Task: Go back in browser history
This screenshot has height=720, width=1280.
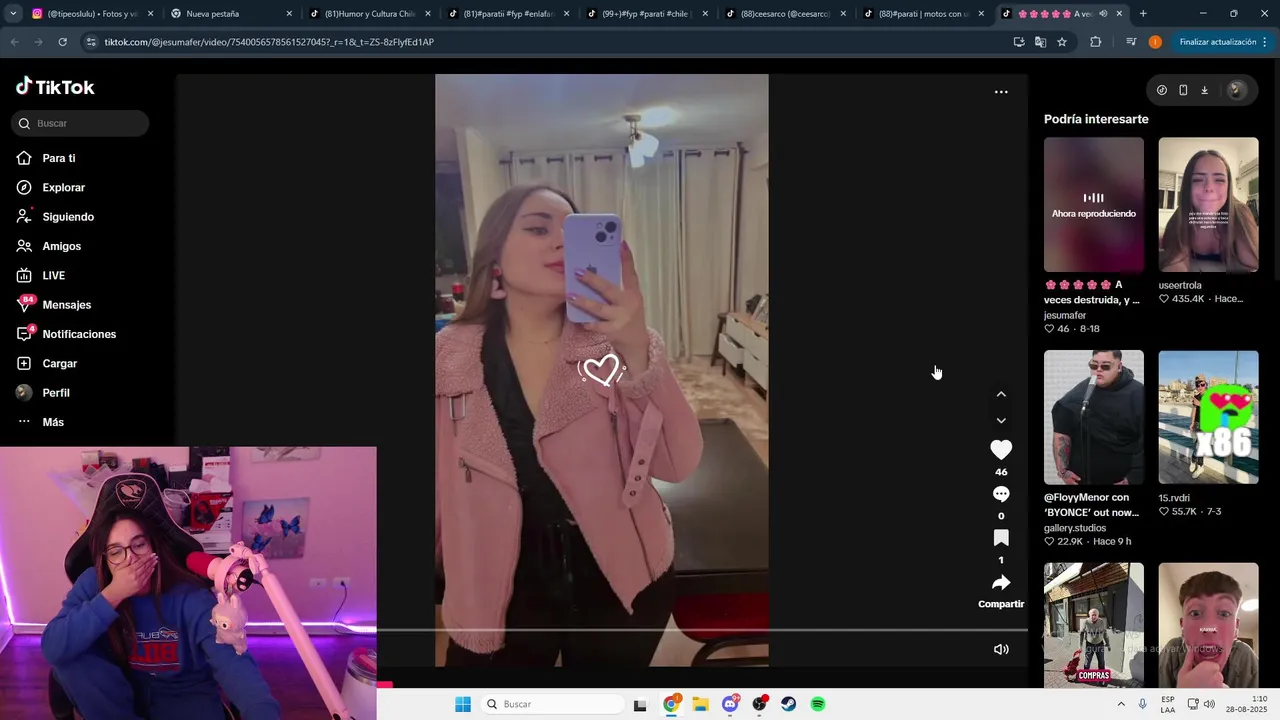Action: pos(14,42)
